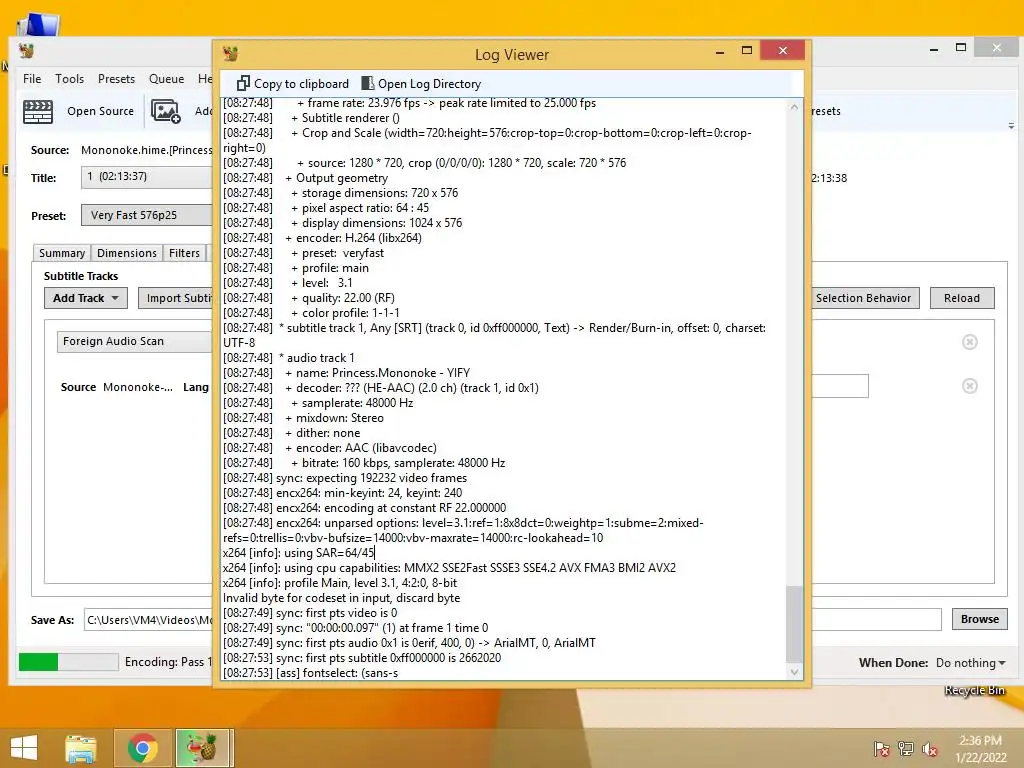
Task: Open Log Directory from Log Viewer toolbar
Action: [x=421, y=84]
